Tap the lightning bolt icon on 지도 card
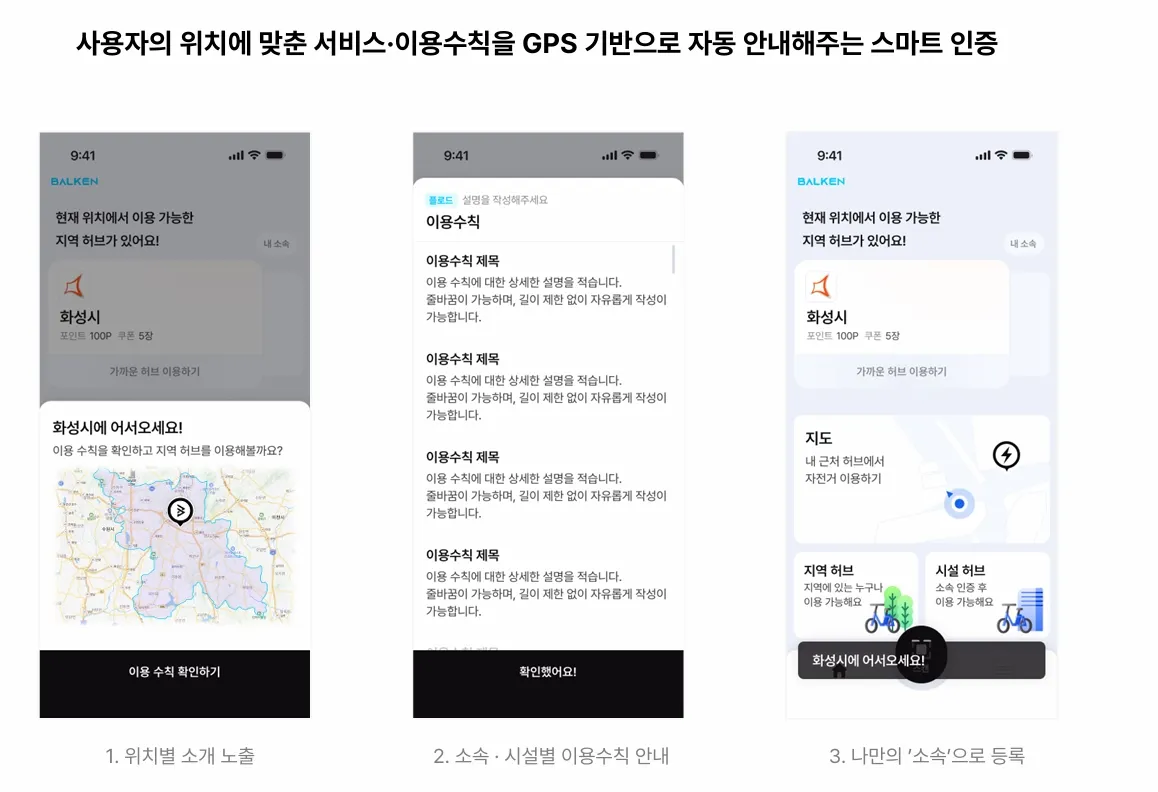Screen dimensions: 1158x792 [1006, 455]
